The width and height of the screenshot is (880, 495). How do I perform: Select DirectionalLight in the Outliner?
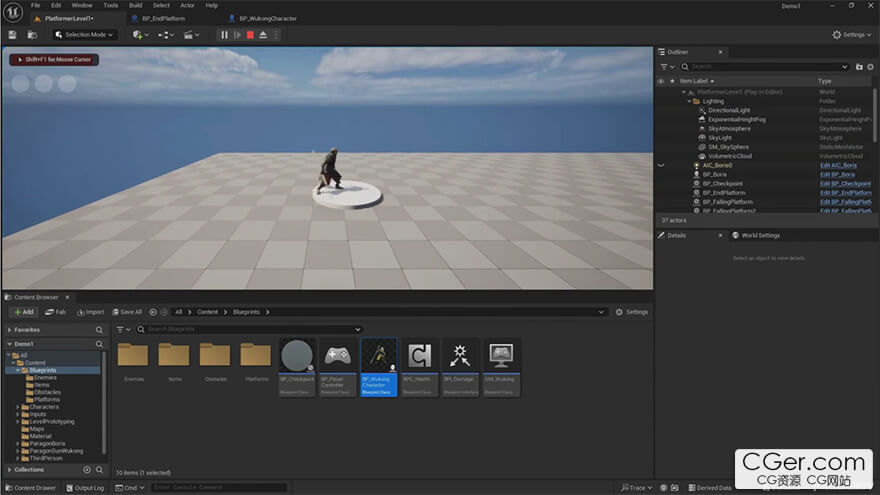(x=728, y=111)
